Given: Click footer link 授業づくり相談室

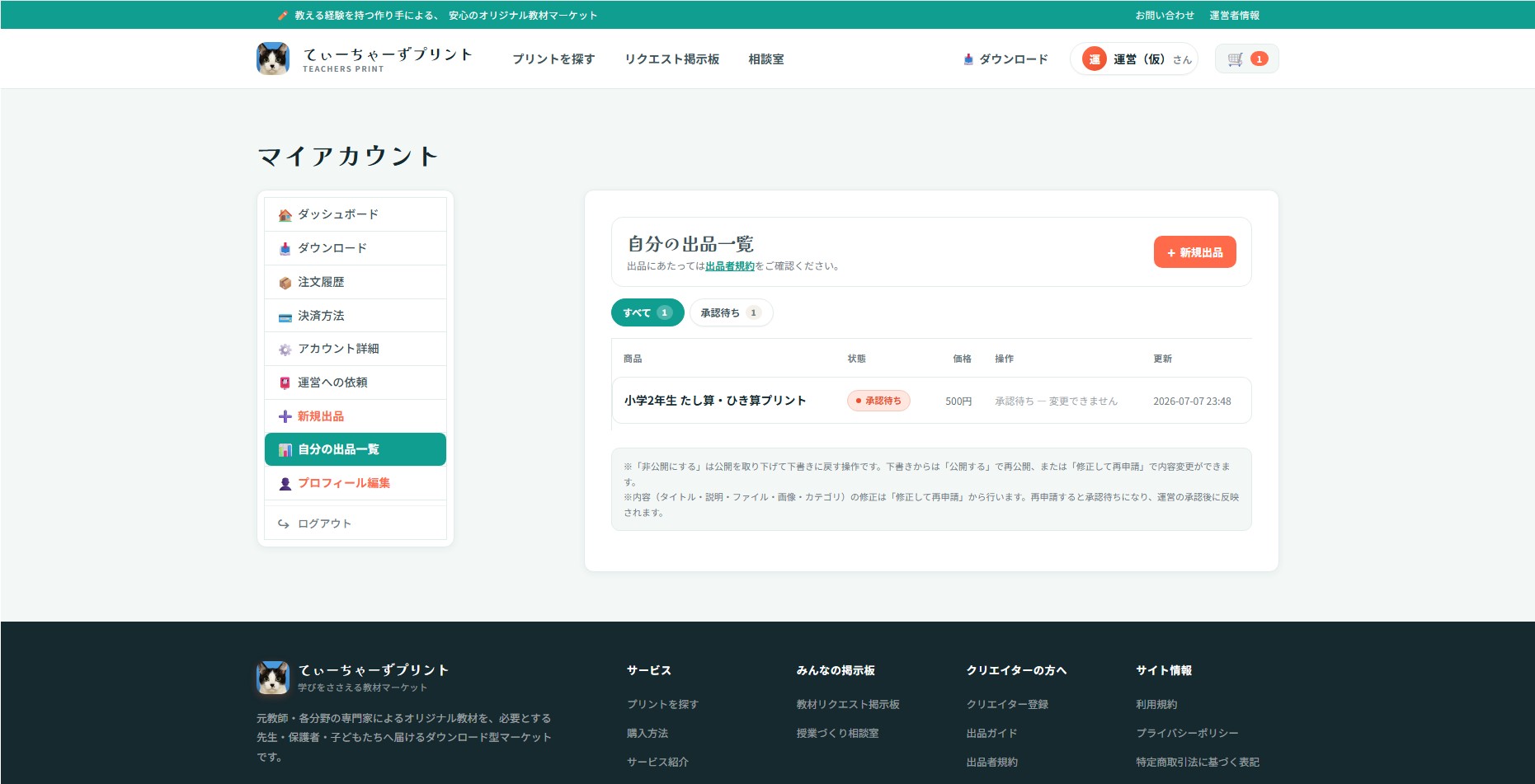Looking at the screenshot, I should tap(837, 733).
